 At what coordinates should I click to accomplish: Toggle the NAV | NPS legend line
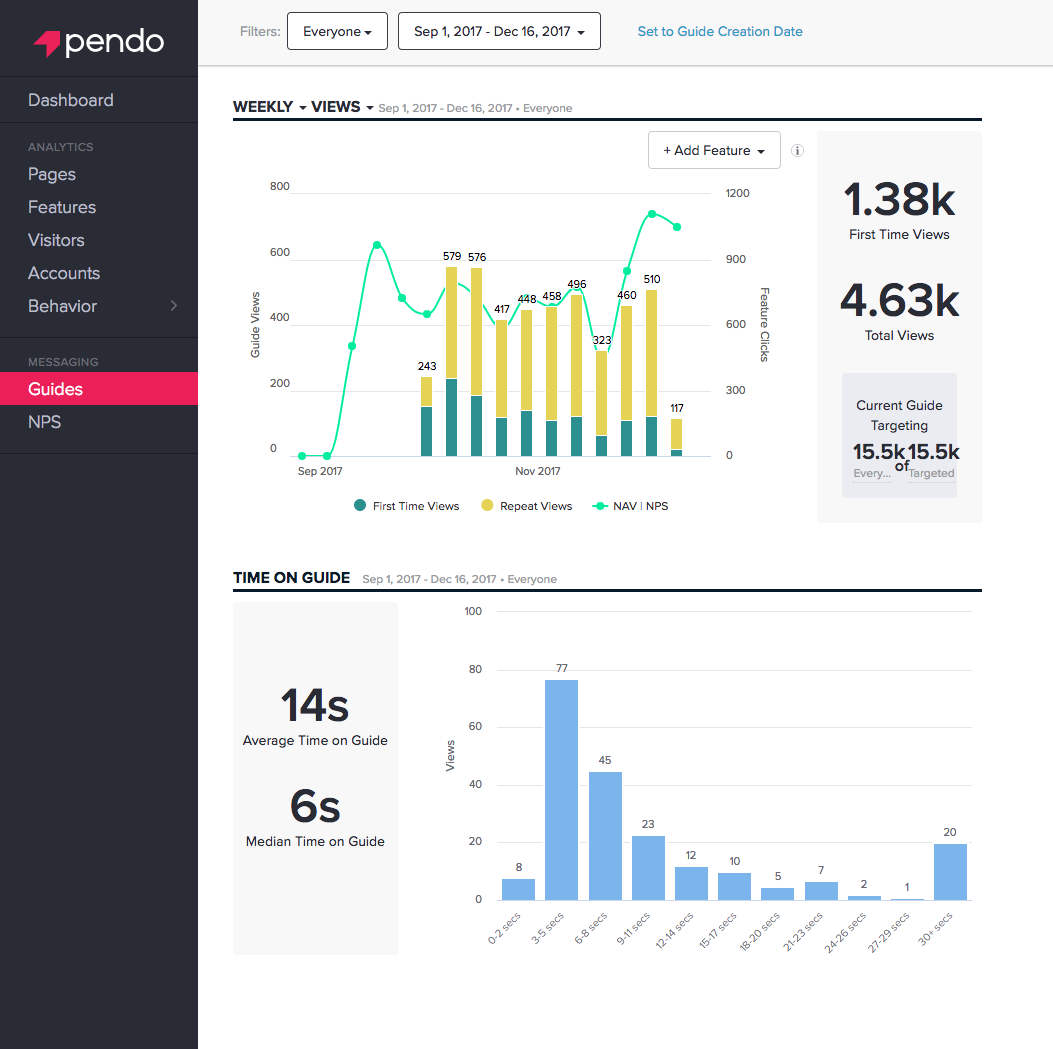tap(629, 506)
